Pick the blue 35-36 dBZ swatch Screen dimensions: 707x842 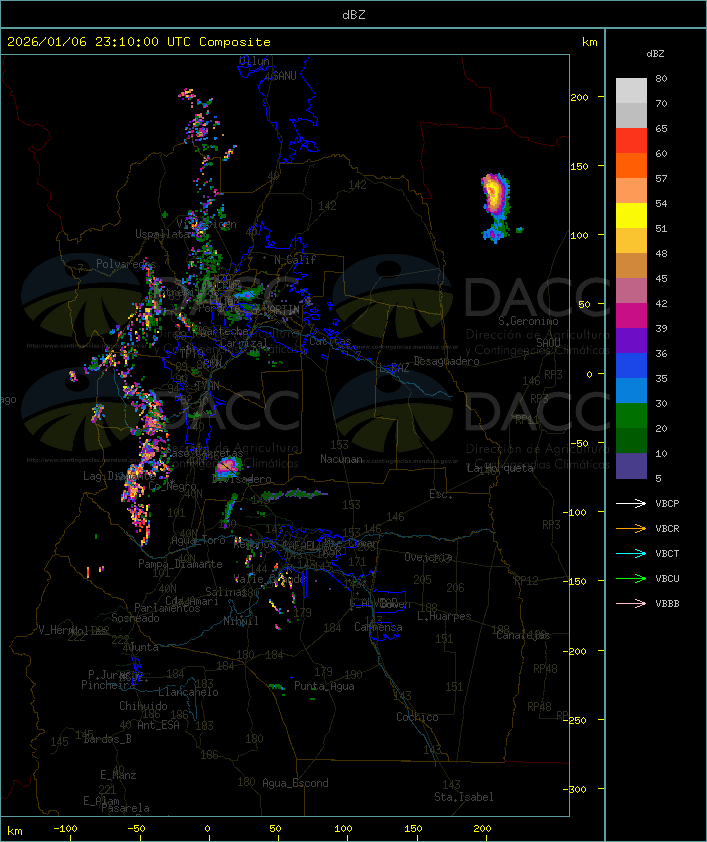coord(631,366)
